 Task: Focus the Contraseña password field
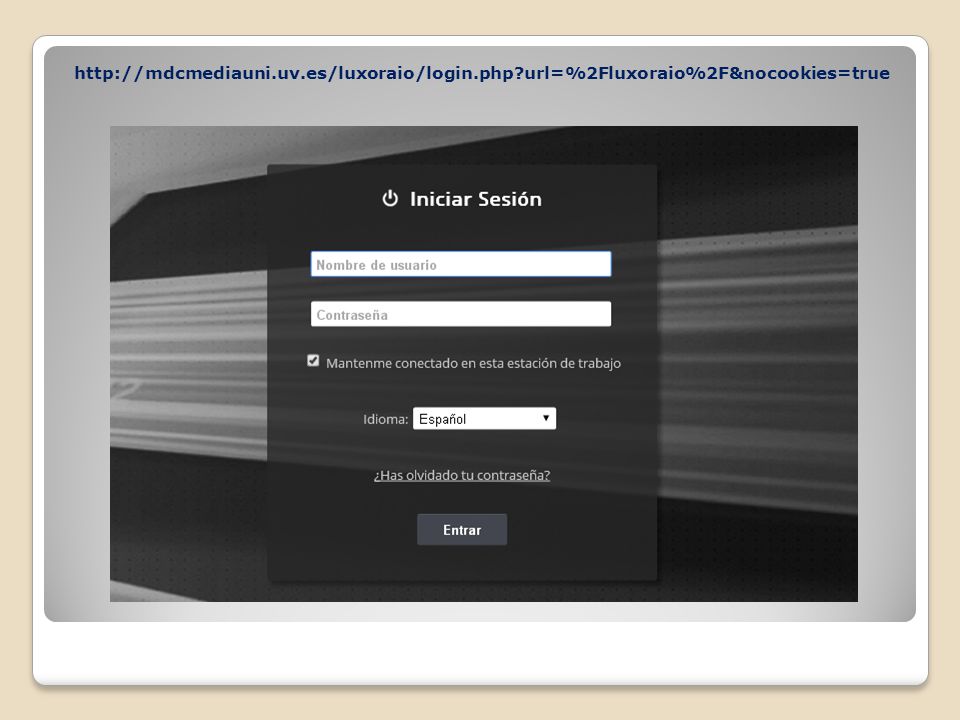point(460,314)
